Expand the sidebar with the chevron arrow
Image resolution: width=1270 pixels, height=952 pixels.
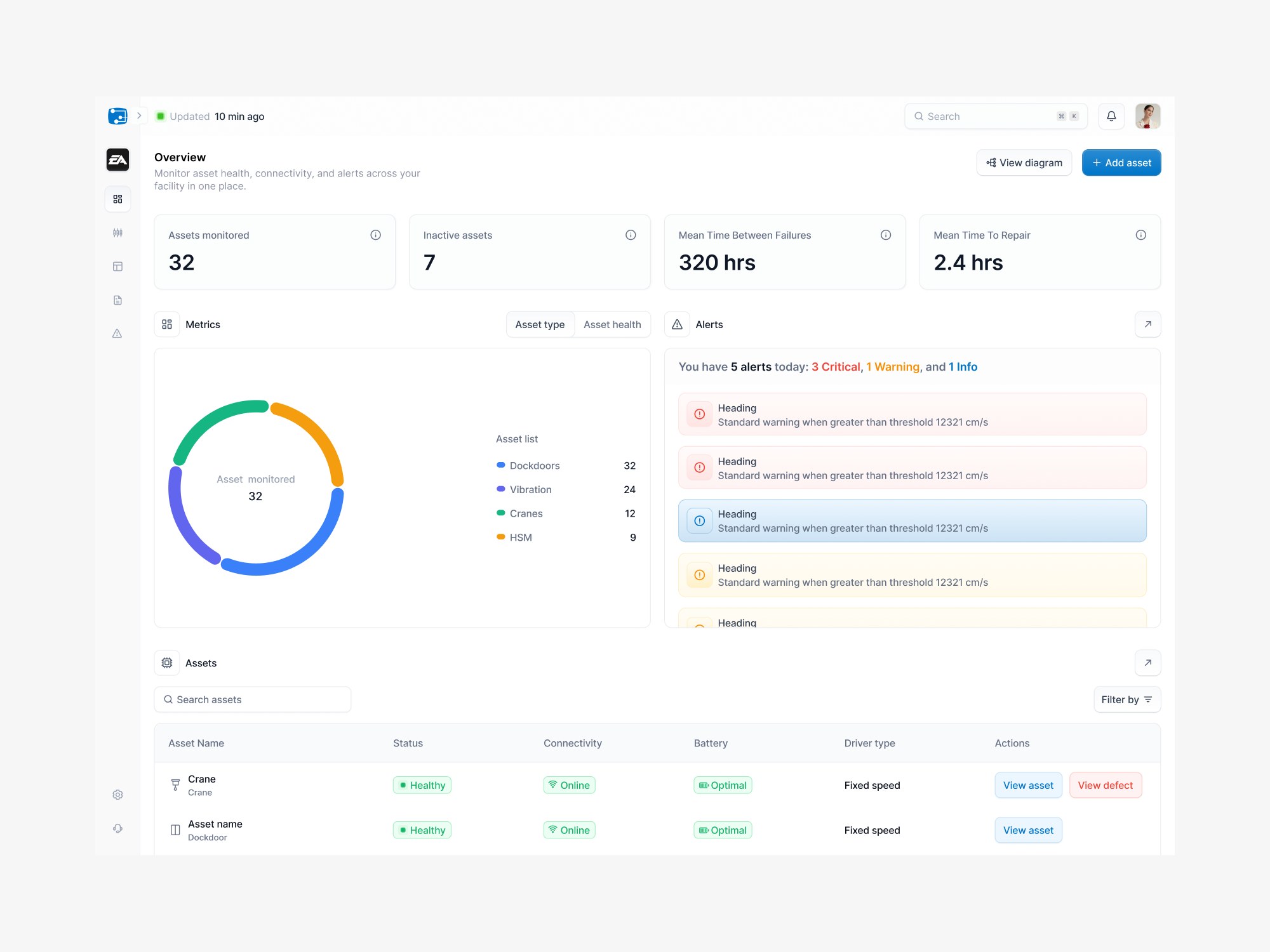coord(139,116)
